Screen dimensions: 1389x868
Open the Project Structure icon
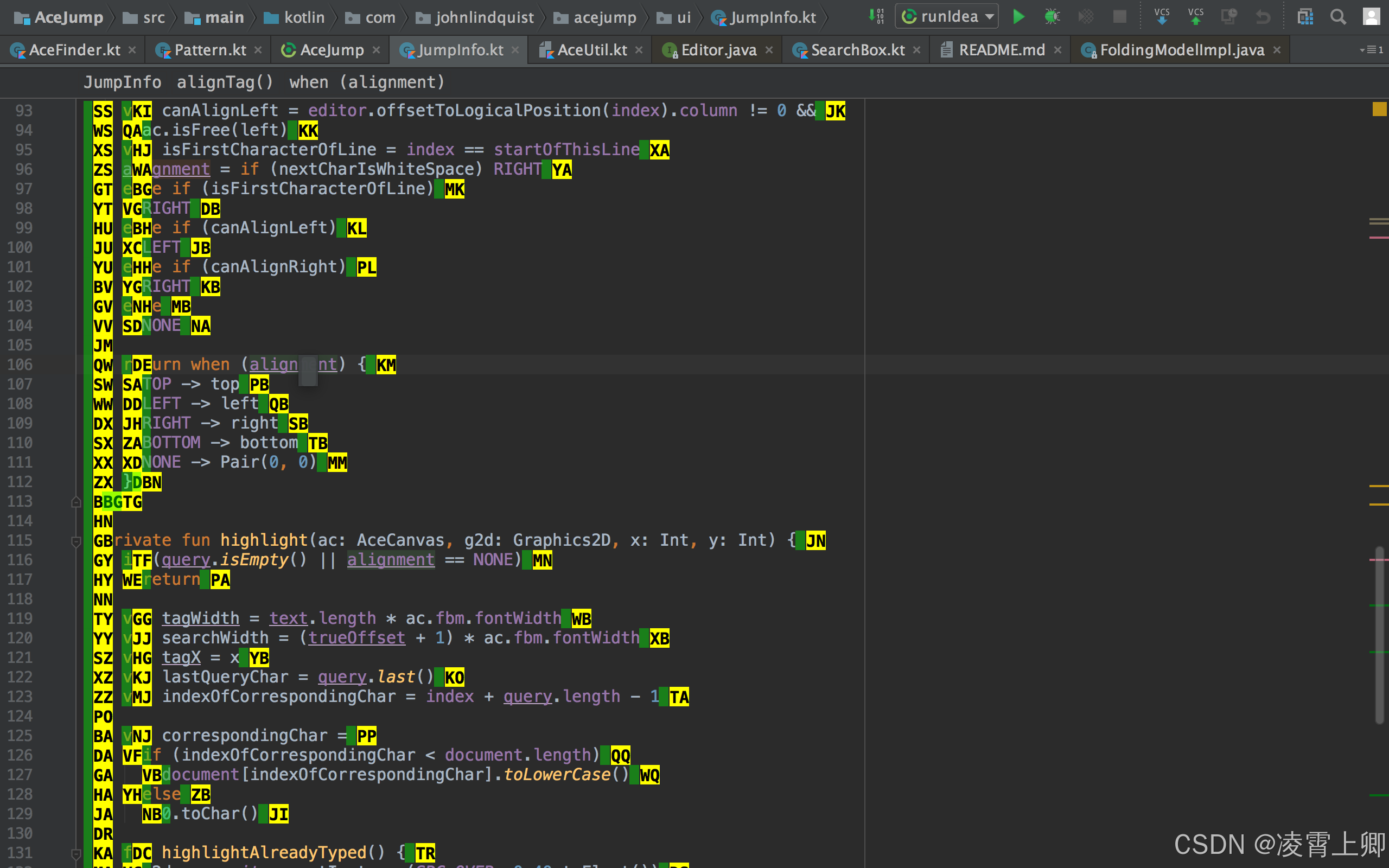tap(1305, 17)
